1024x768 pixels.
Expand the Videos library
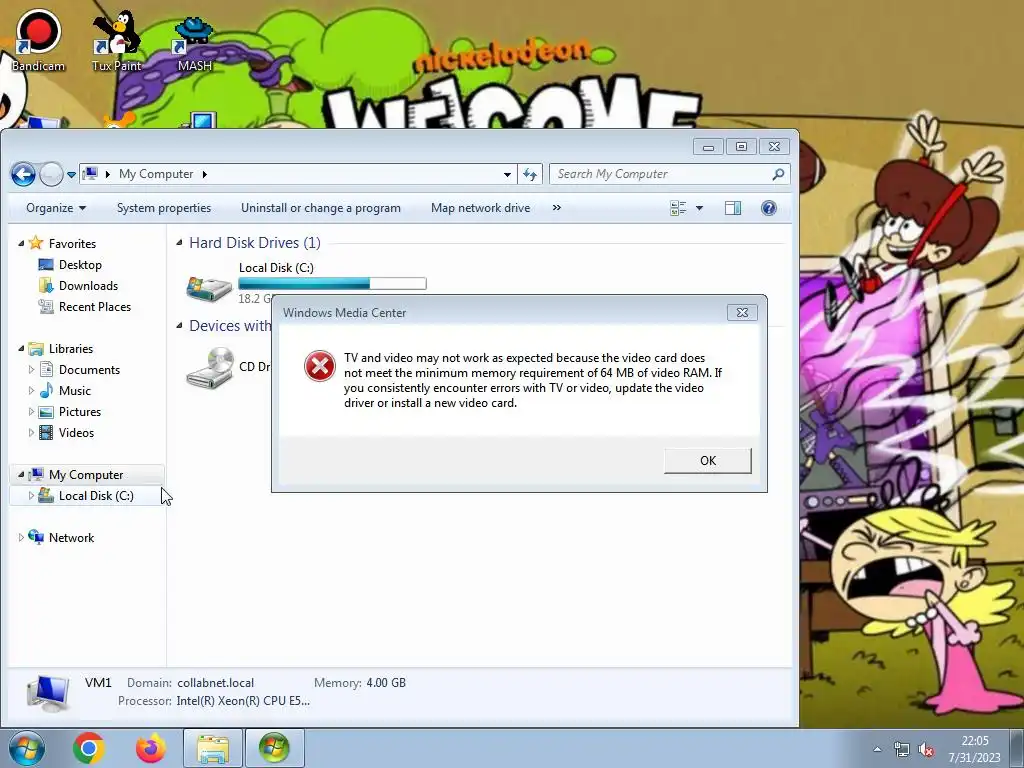pos(31,432)
